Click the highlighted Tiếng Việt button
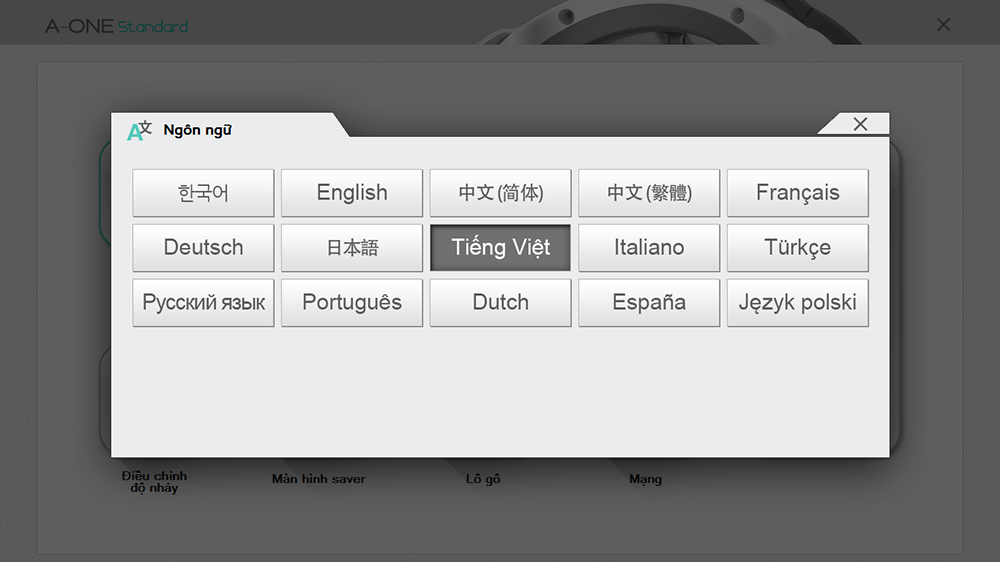Screen dimensions: 1000x562 point(500,248)
